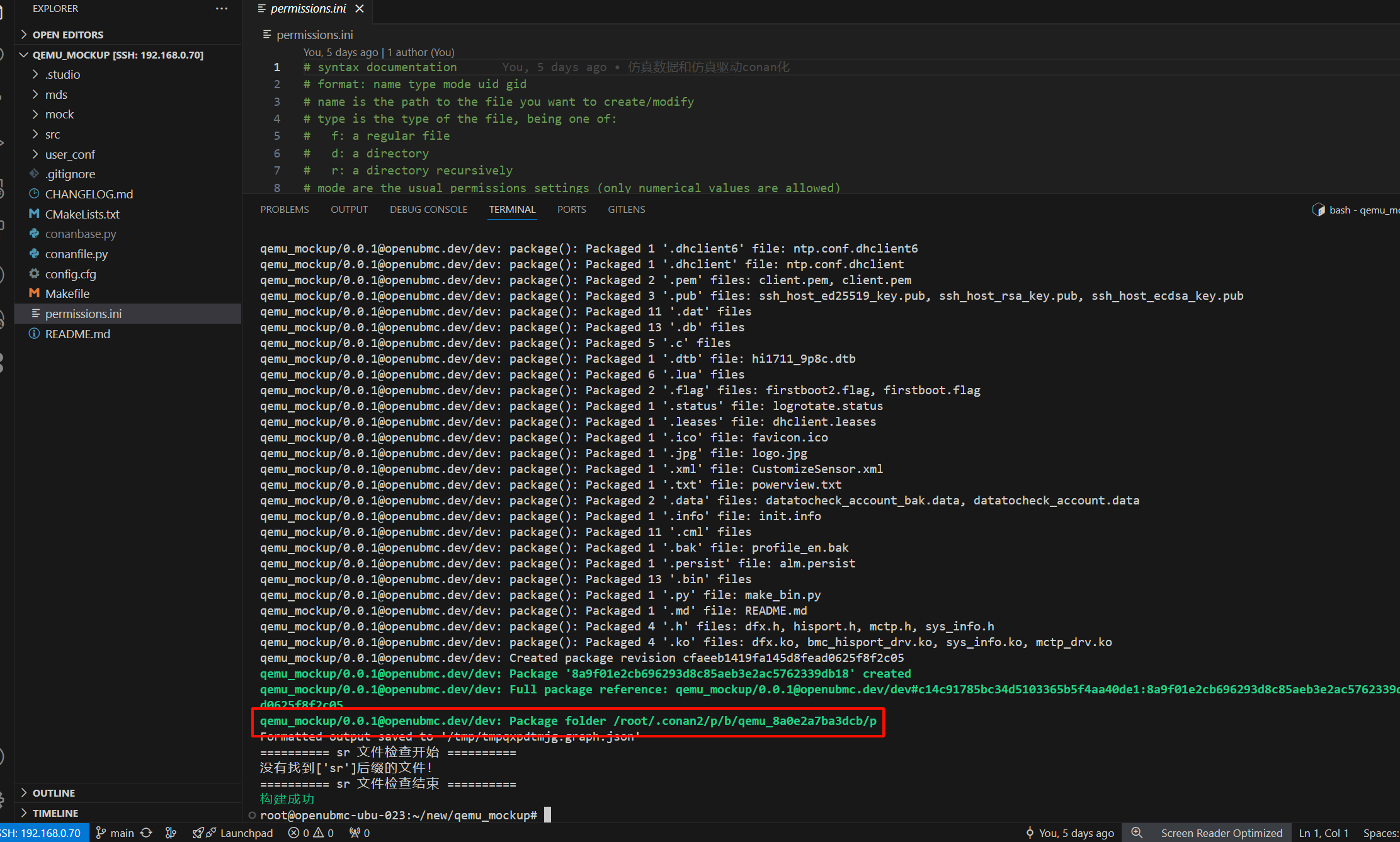Viewport: 1400px width, 842px height.
Task: Click the Ln 1, Col 1 indicator
Action: click(1323, 833)
